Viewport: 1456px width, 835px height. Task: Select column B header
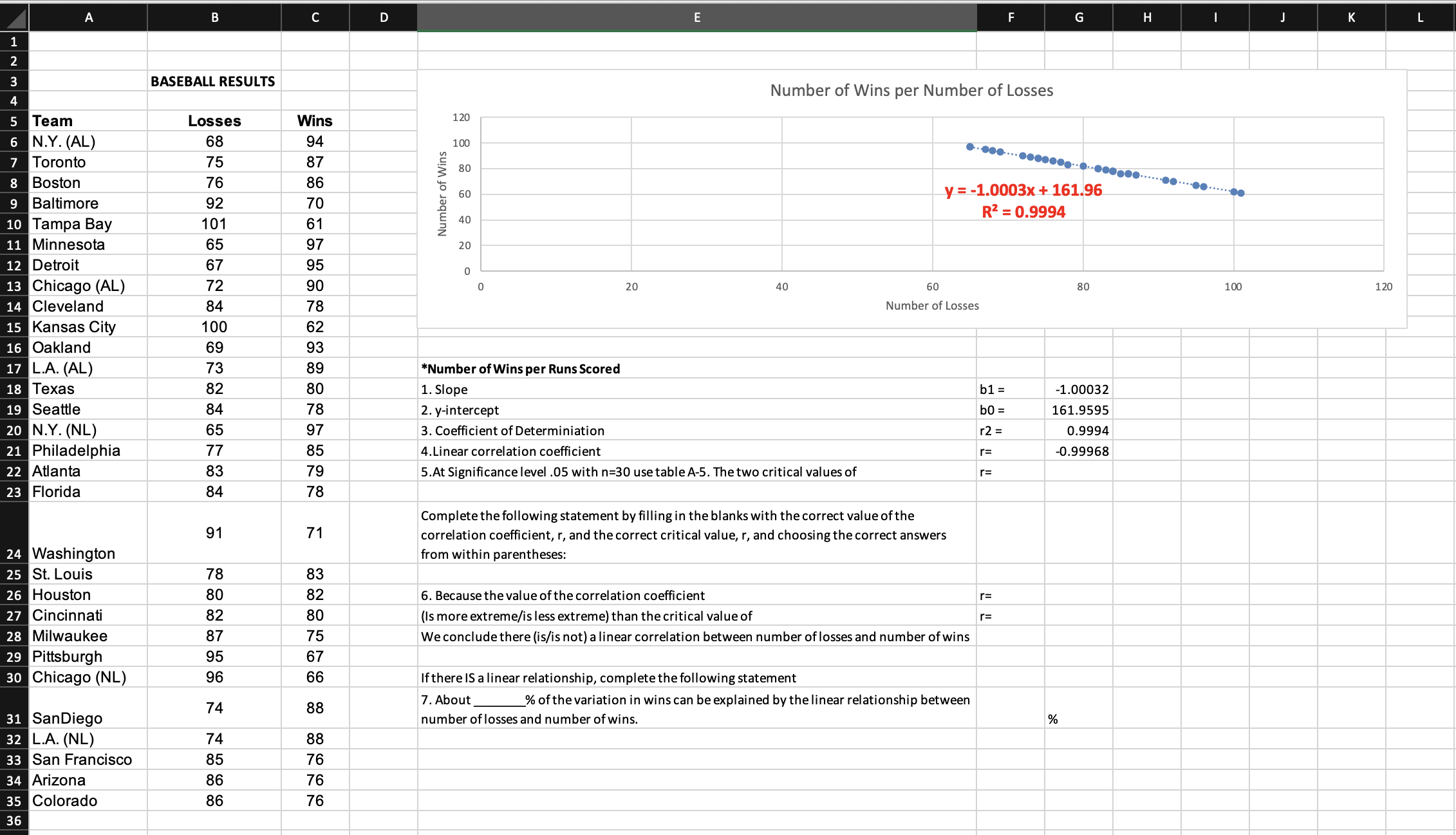pos(214,17)
